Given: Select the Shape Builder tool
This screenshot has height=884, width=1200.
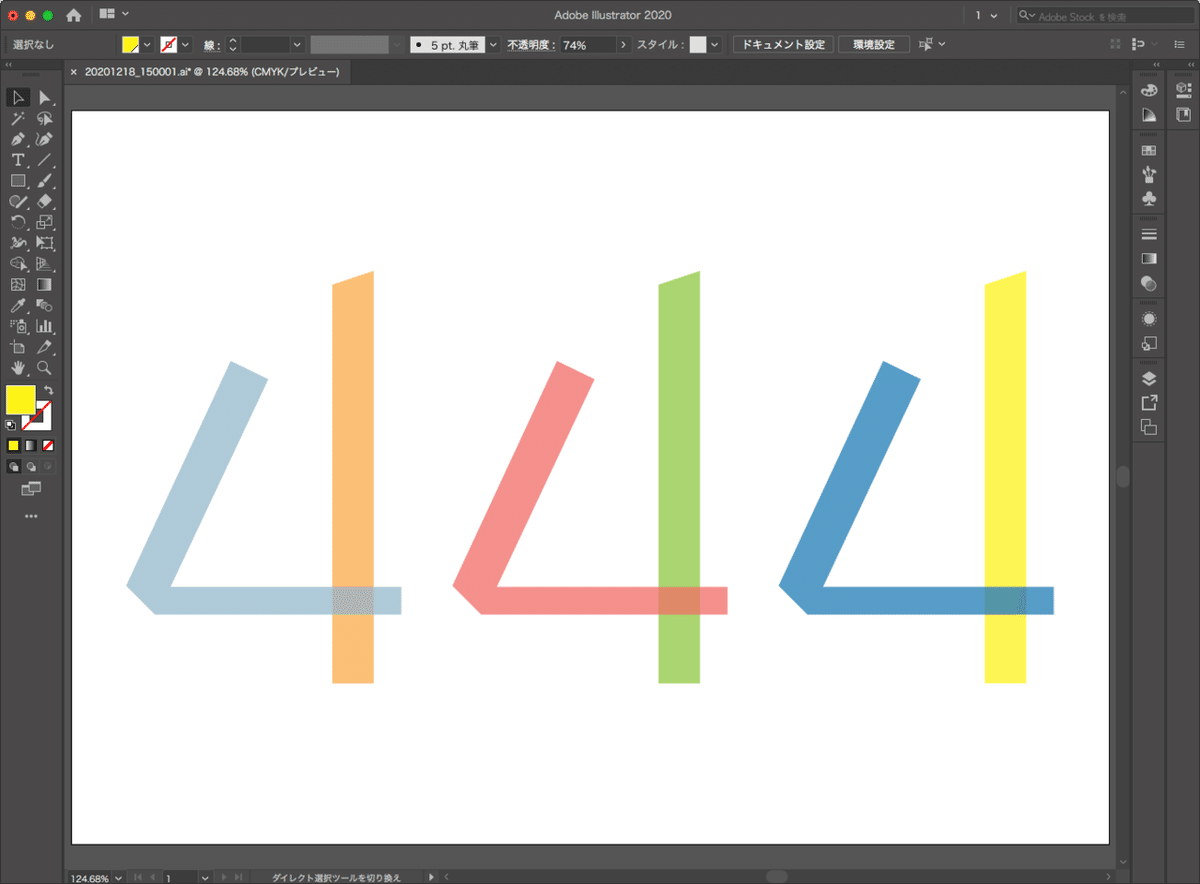Looking at the screenshot, I should pyautogui.click(x=18, y=264).
